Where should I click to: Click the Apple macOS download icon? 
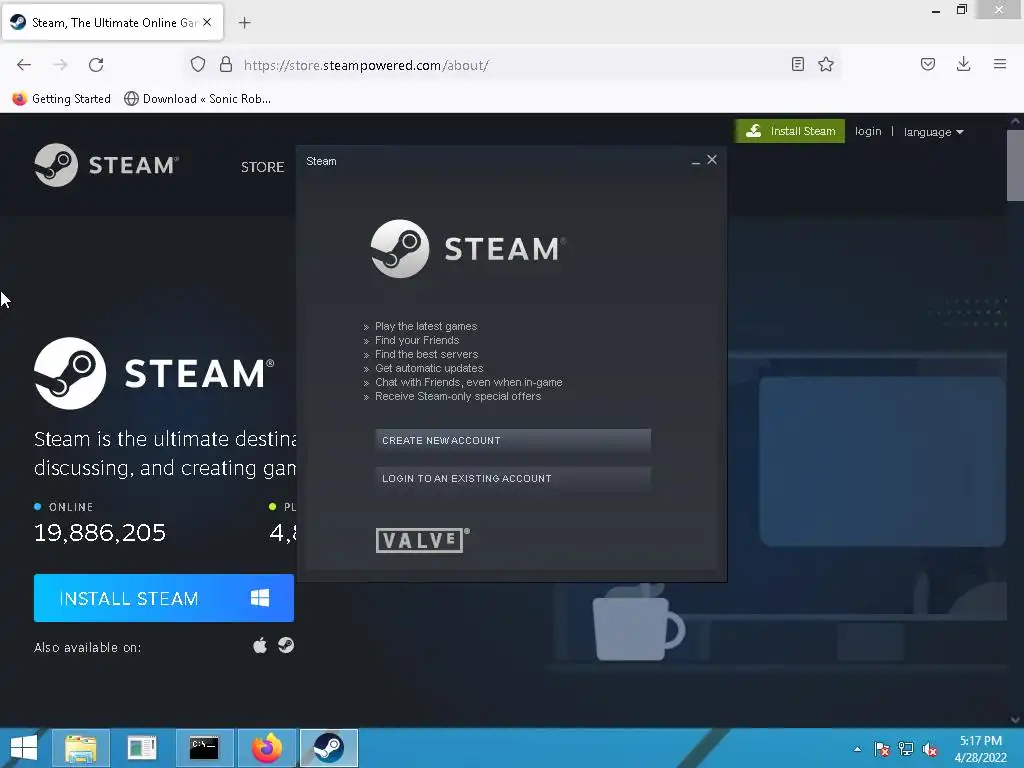coord(260,646)
